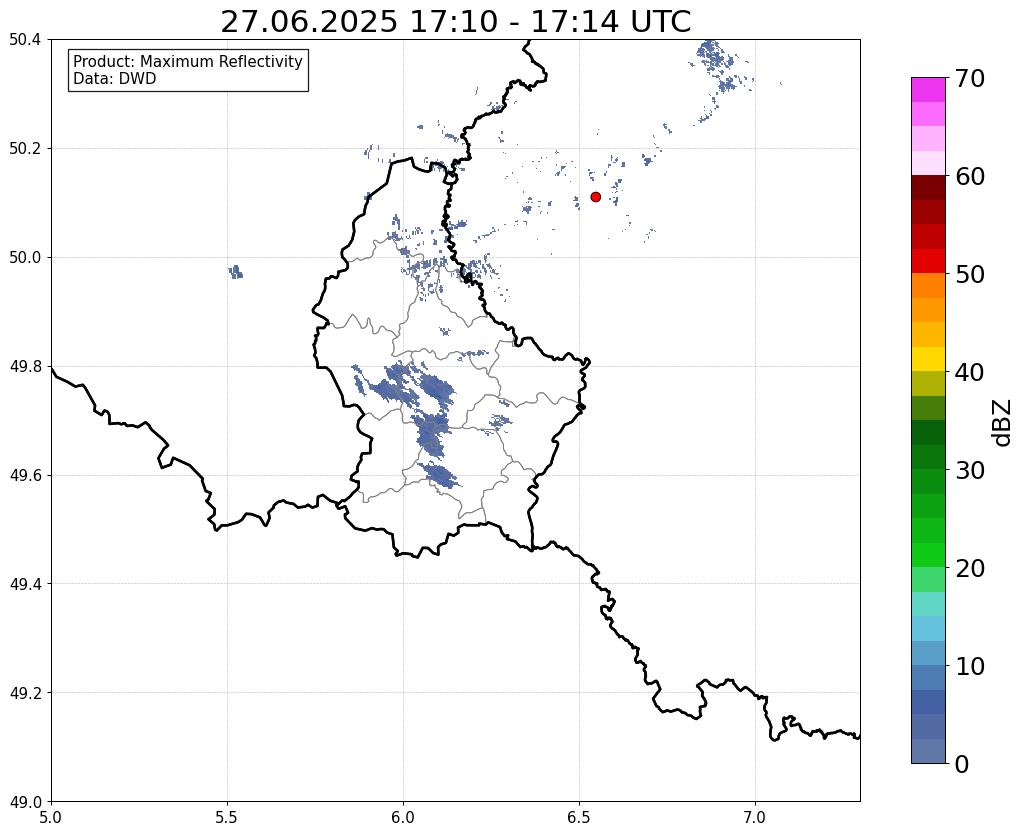Click the longitude axis label 6.5
1023x834 pixels.
[x=579, y=817]
